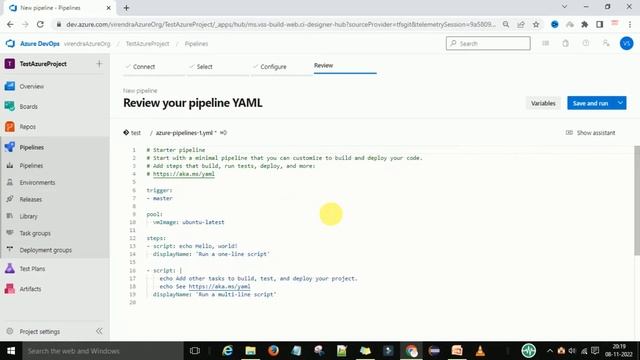Image resolution: width=640 pixels, height=360 pixels.
Task: Open user settings icon in header
Action: [606, 43]
